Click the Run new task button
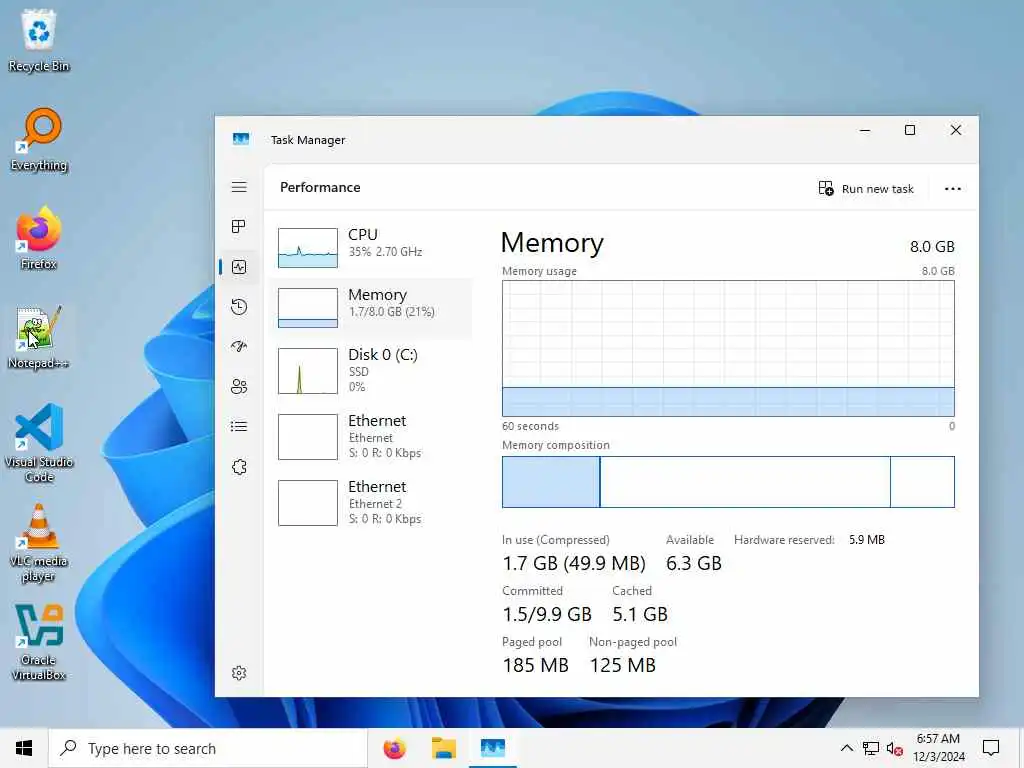The image size is (1024, 768). click(866, 189)
